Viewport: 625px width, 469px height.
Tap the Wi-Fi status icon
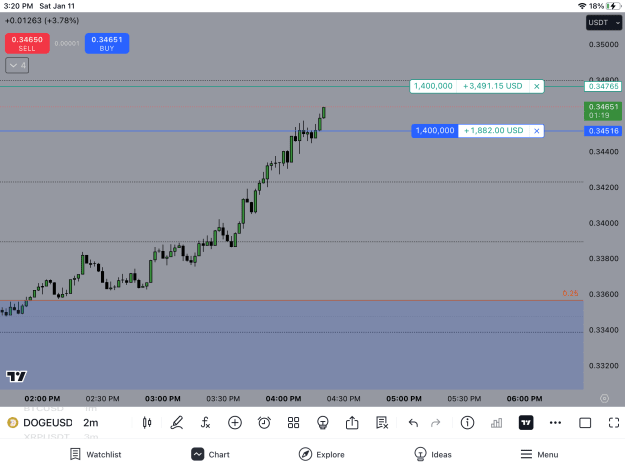point(582,6)
